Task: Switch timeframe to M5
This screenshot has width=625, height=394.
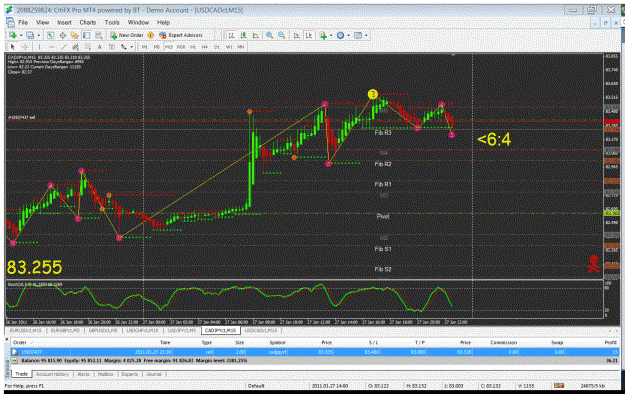Action: tap(157, 47)
